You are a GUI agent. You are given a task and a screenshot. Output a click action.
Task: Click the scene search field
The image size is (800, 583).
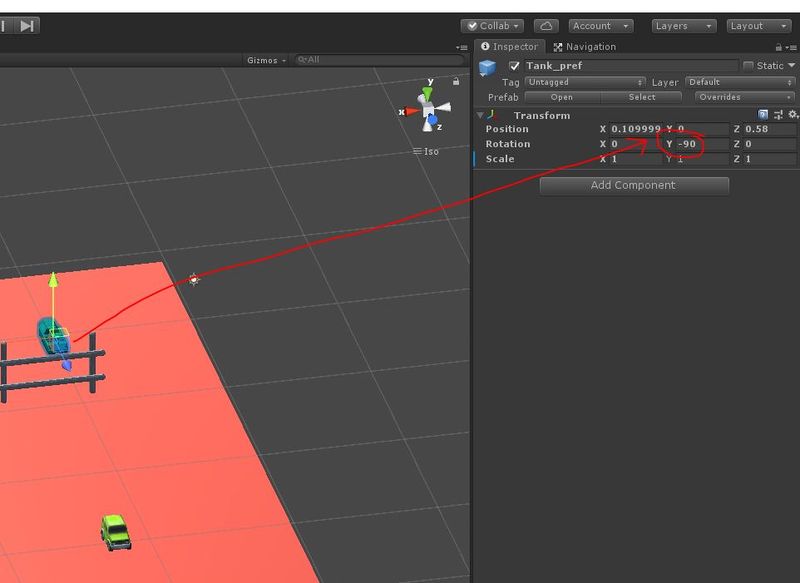point(379,60)
